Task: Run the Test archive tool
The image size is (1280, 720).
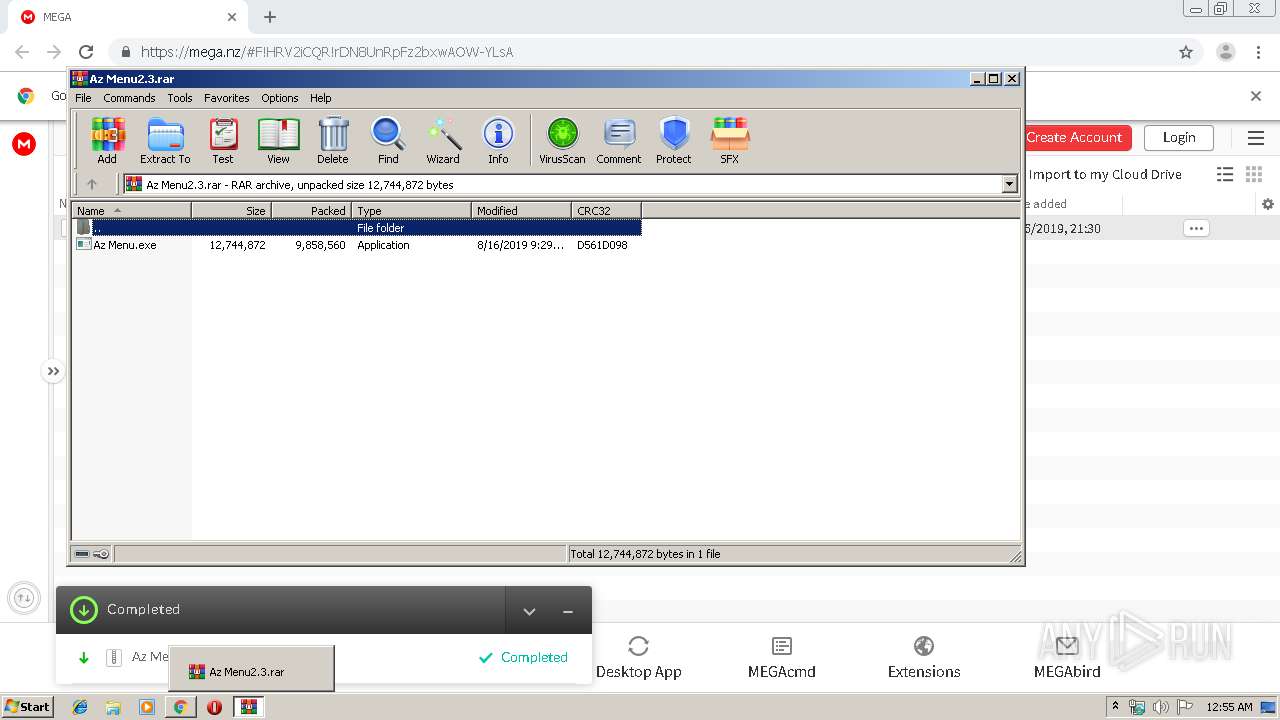Action: pos(223,140)
